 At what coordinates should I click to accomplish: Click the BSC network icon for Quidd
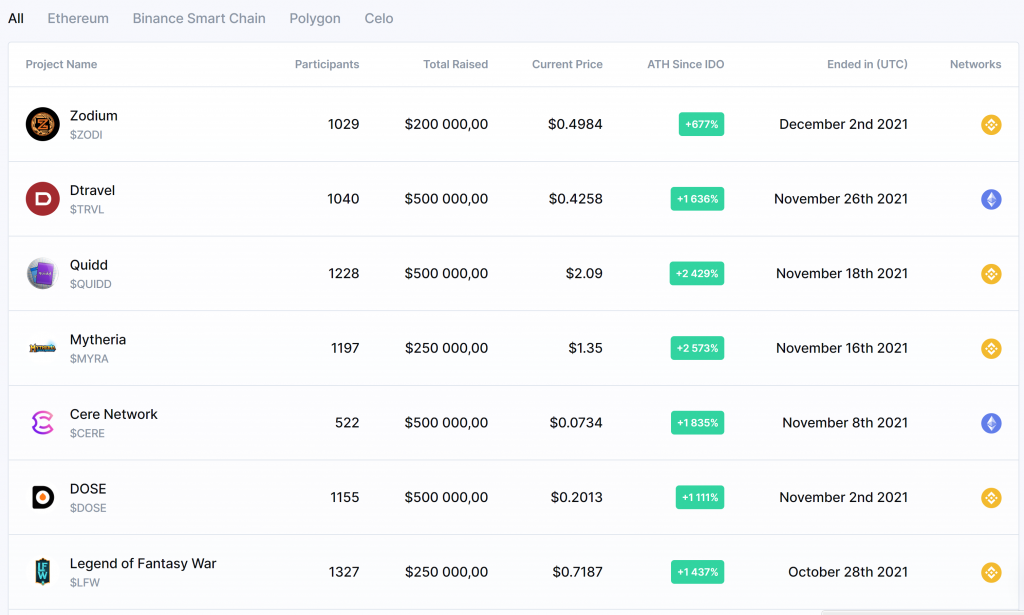pyautogui.click(x=991, y=274)
